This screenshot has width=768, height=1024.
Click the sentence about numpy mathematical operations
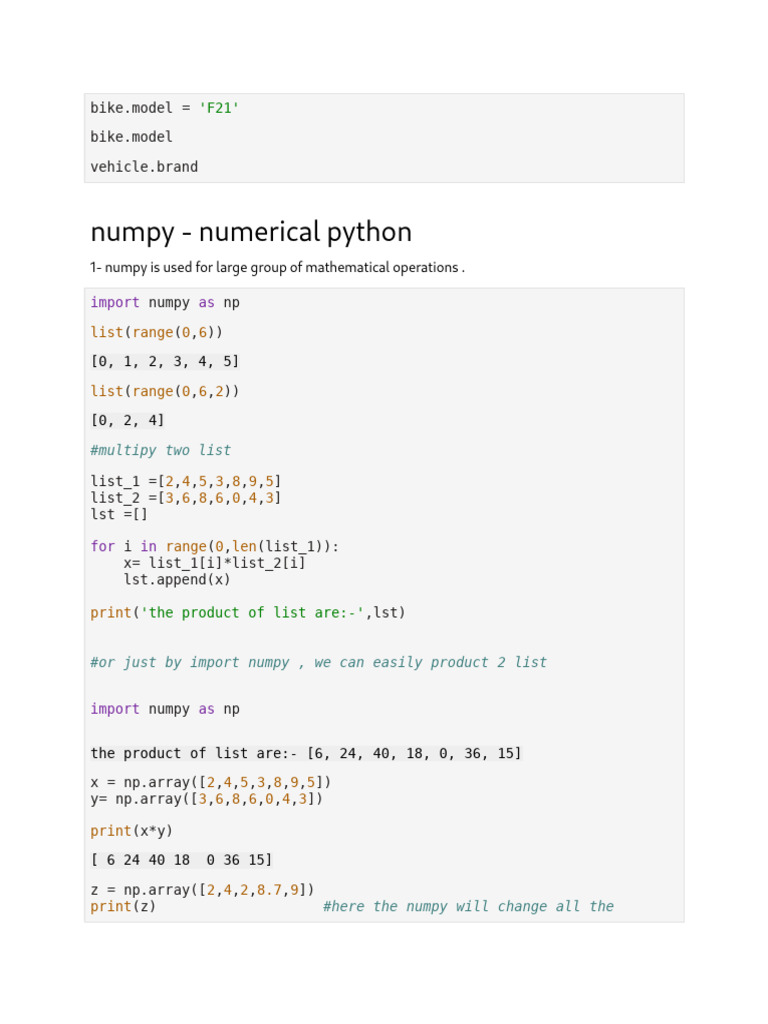(x=277, y=267)
